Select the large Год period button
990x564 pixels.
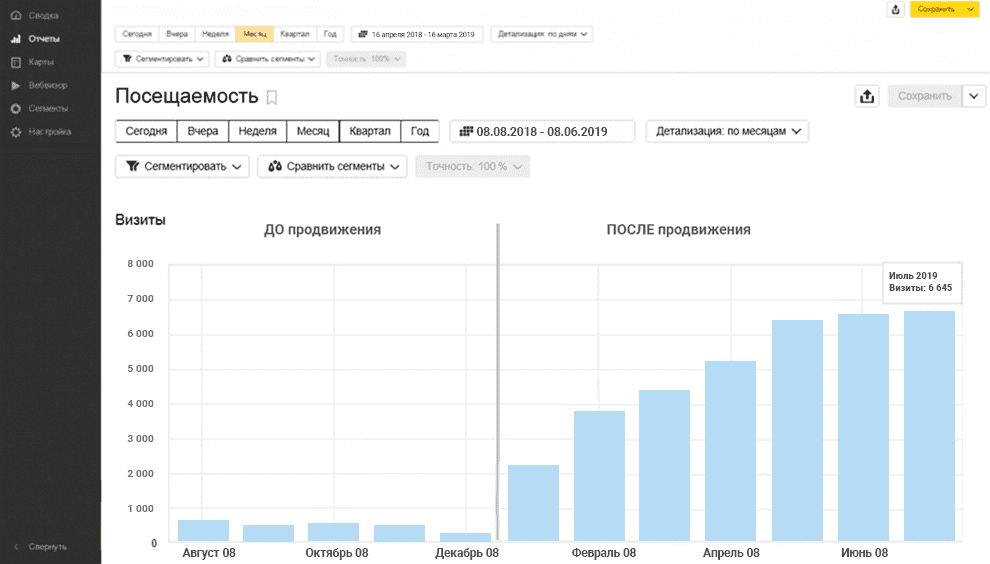420,131
